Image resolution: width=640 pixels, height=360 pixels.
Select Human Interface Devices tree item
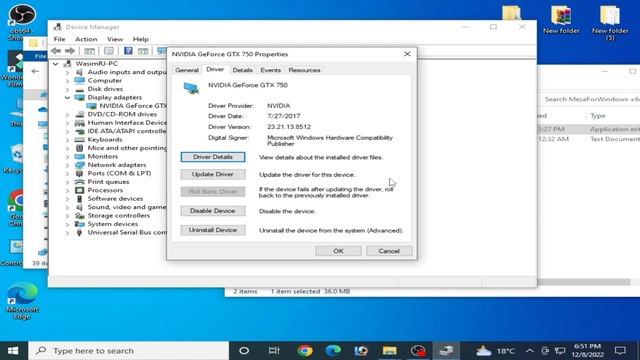tap(127, 122)
